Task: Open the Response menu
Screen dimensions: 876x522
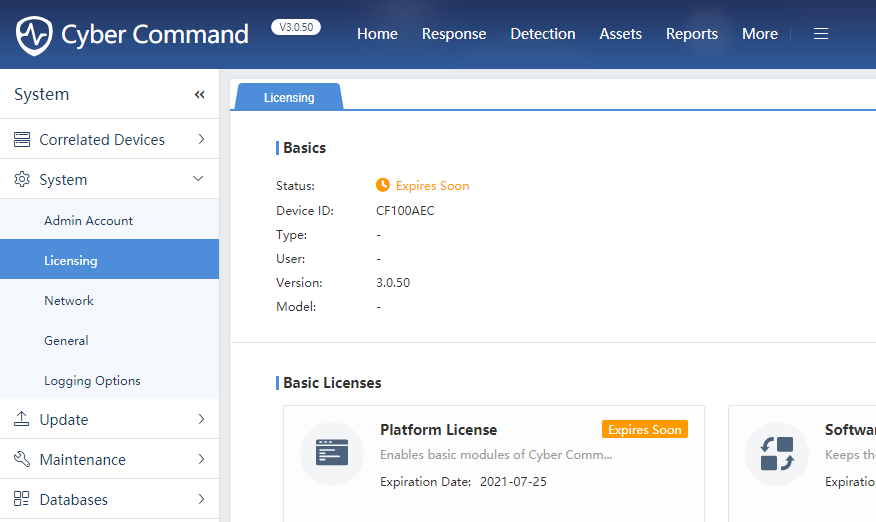Action: tap(454, 34)
